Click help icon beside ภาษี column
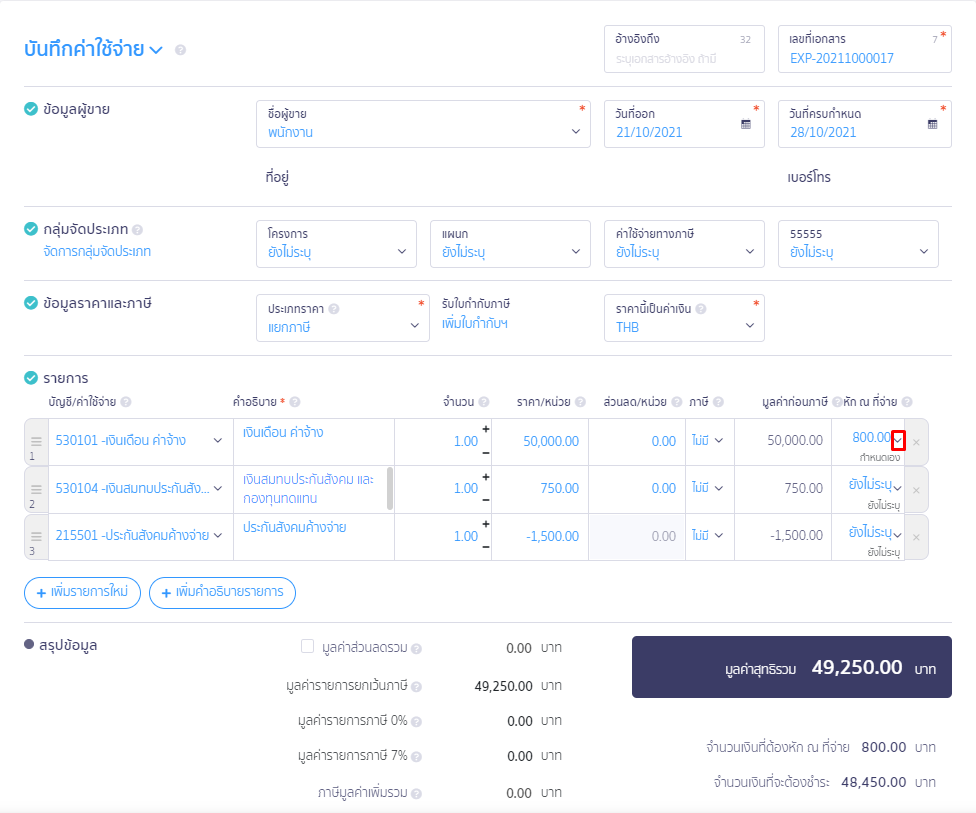976x813 pixels. [718, 402]
